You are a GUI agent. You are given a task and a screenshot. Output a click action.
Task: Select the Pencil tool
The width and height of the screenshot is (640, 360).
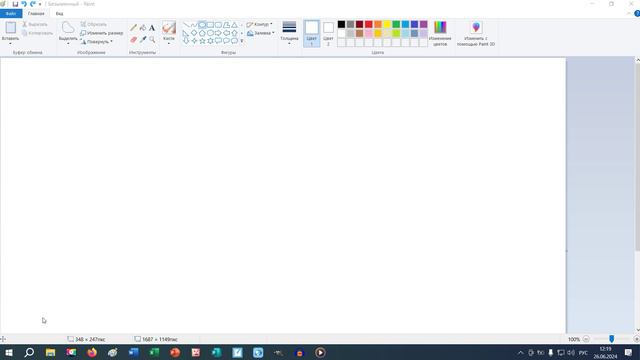(x=133, y=28)
